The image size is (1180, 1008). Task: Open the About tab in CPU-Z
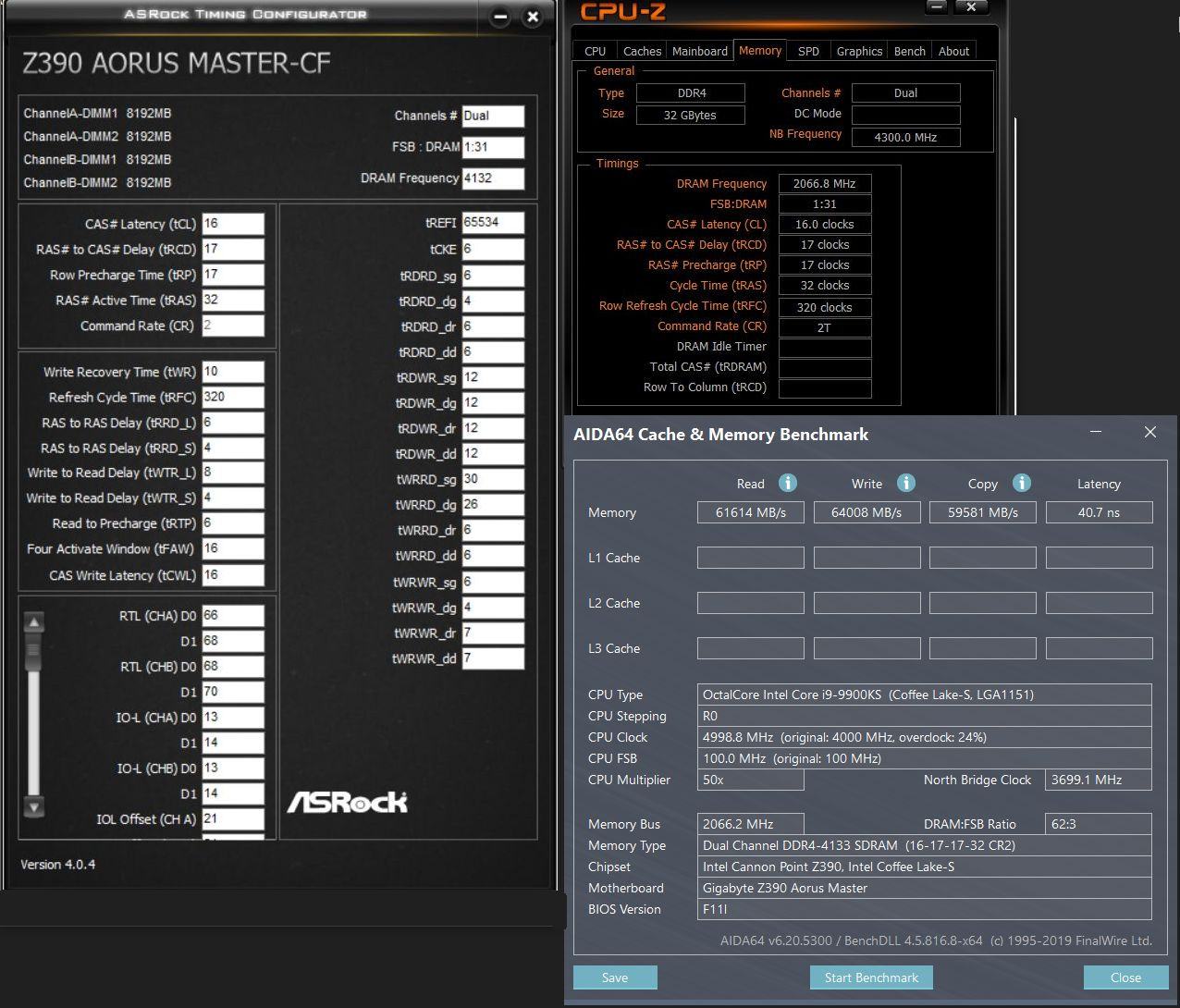953,51
